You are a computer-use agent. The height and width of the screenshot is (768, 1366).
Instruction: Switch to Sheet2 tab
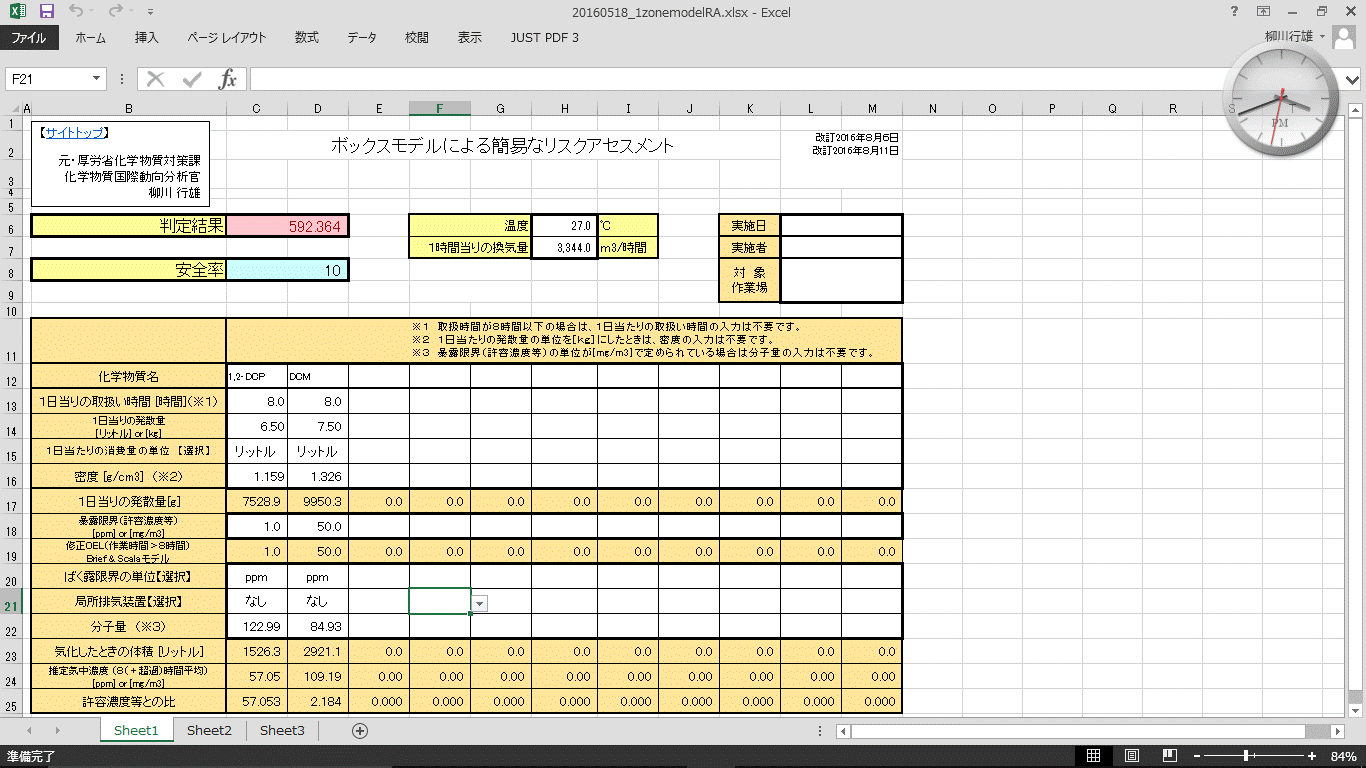pyautogui.click(x=209, y=731)
